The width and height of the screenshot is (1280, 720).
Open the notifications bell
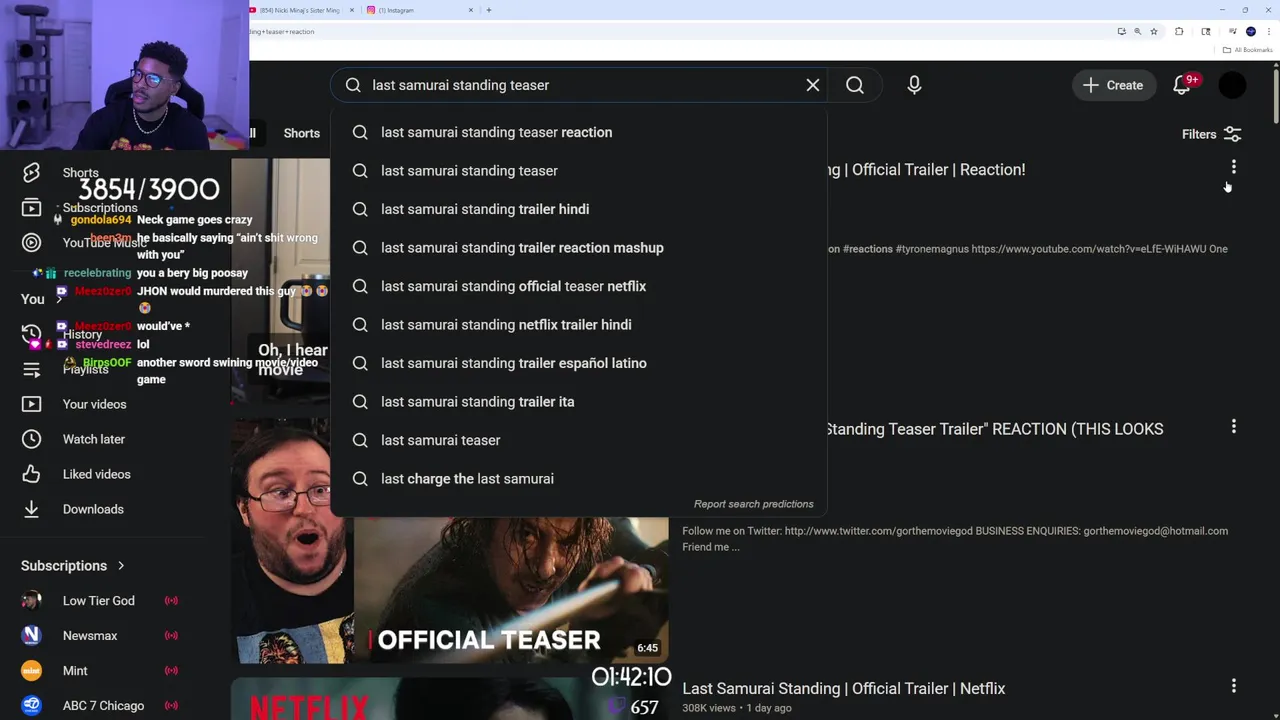coord(1182,85)
